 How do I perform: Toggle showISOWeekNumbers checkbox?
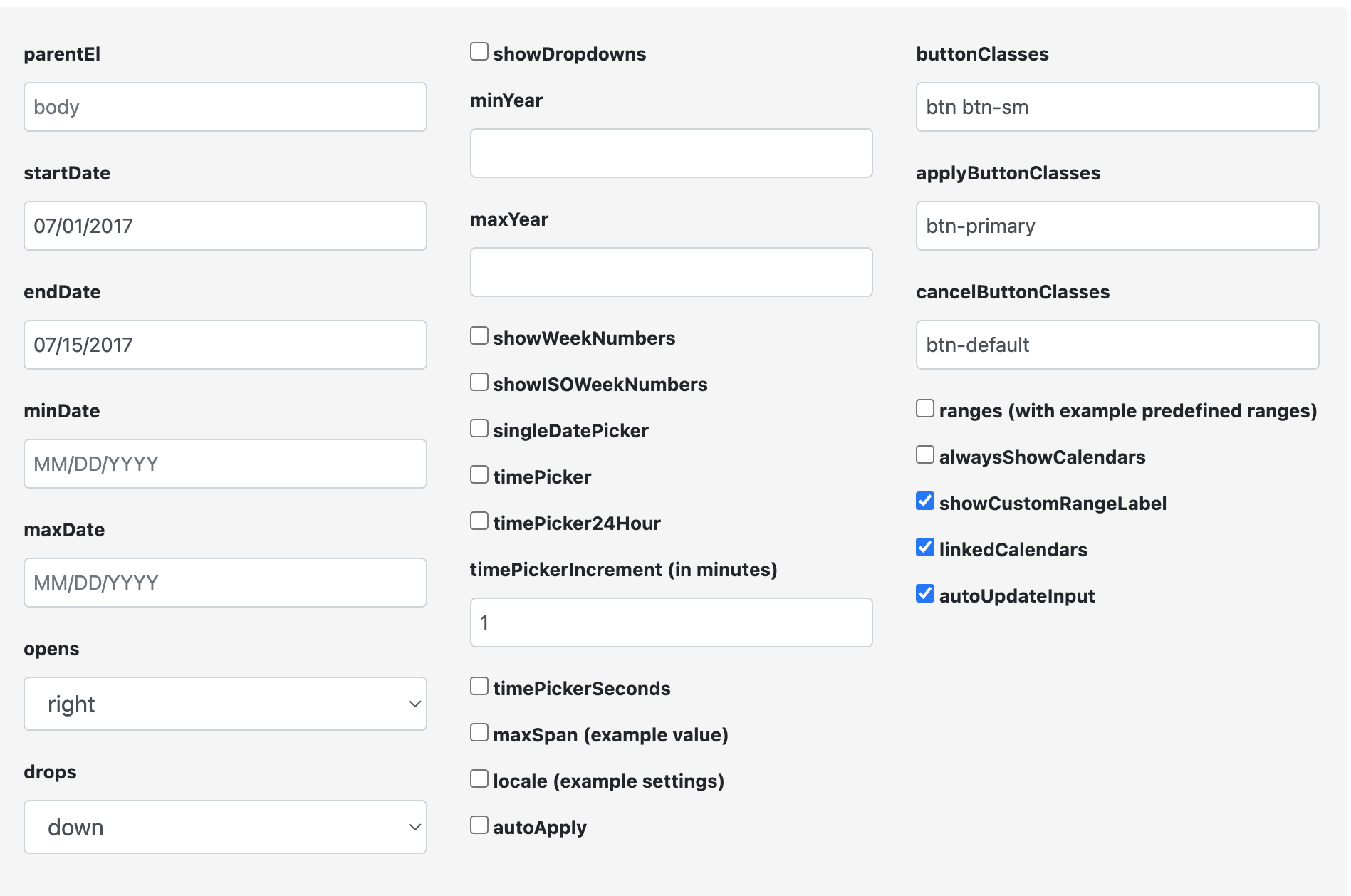point(479,382)
